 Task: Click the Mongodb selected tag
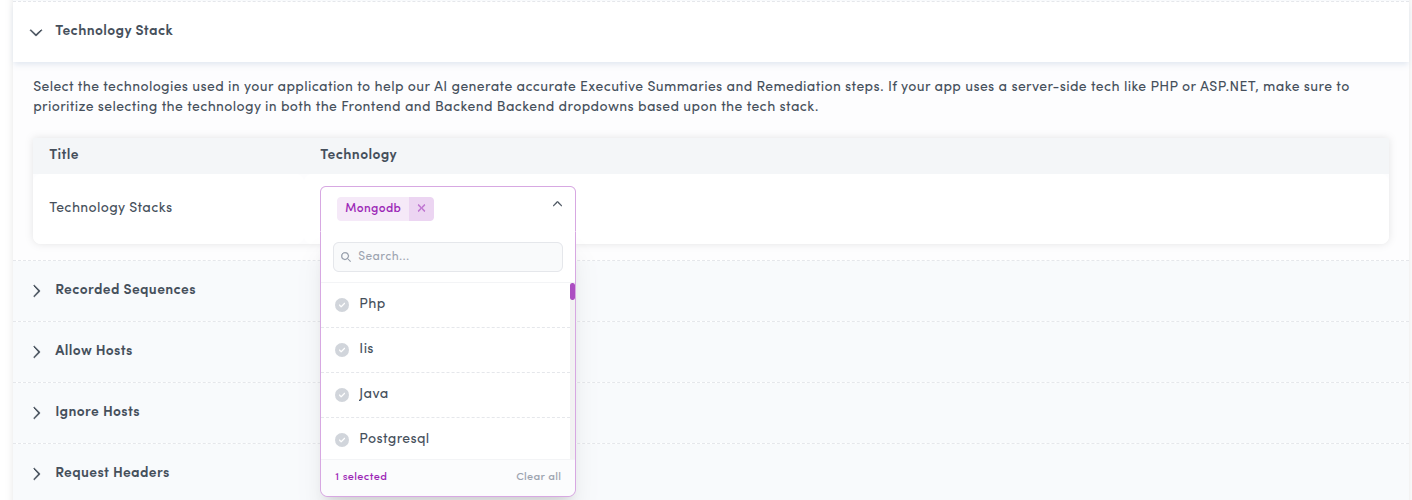coord(373,208)
